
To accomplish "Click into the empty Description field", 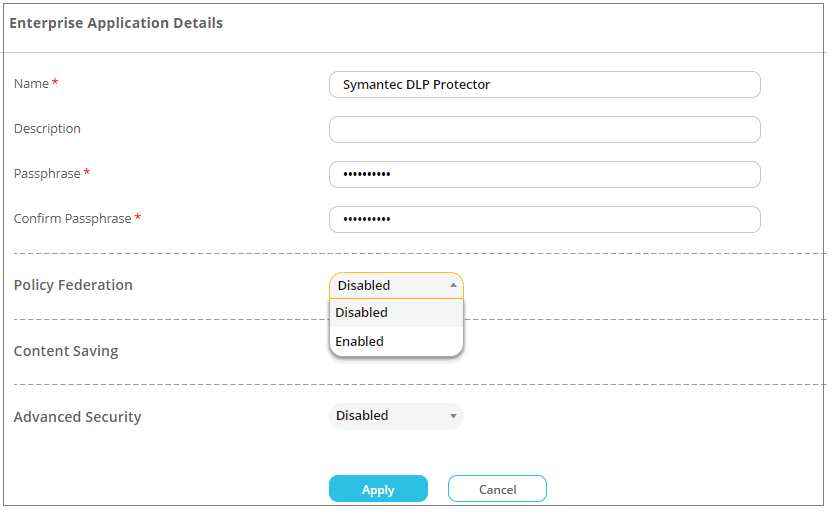I will click(x=545, y=130).
